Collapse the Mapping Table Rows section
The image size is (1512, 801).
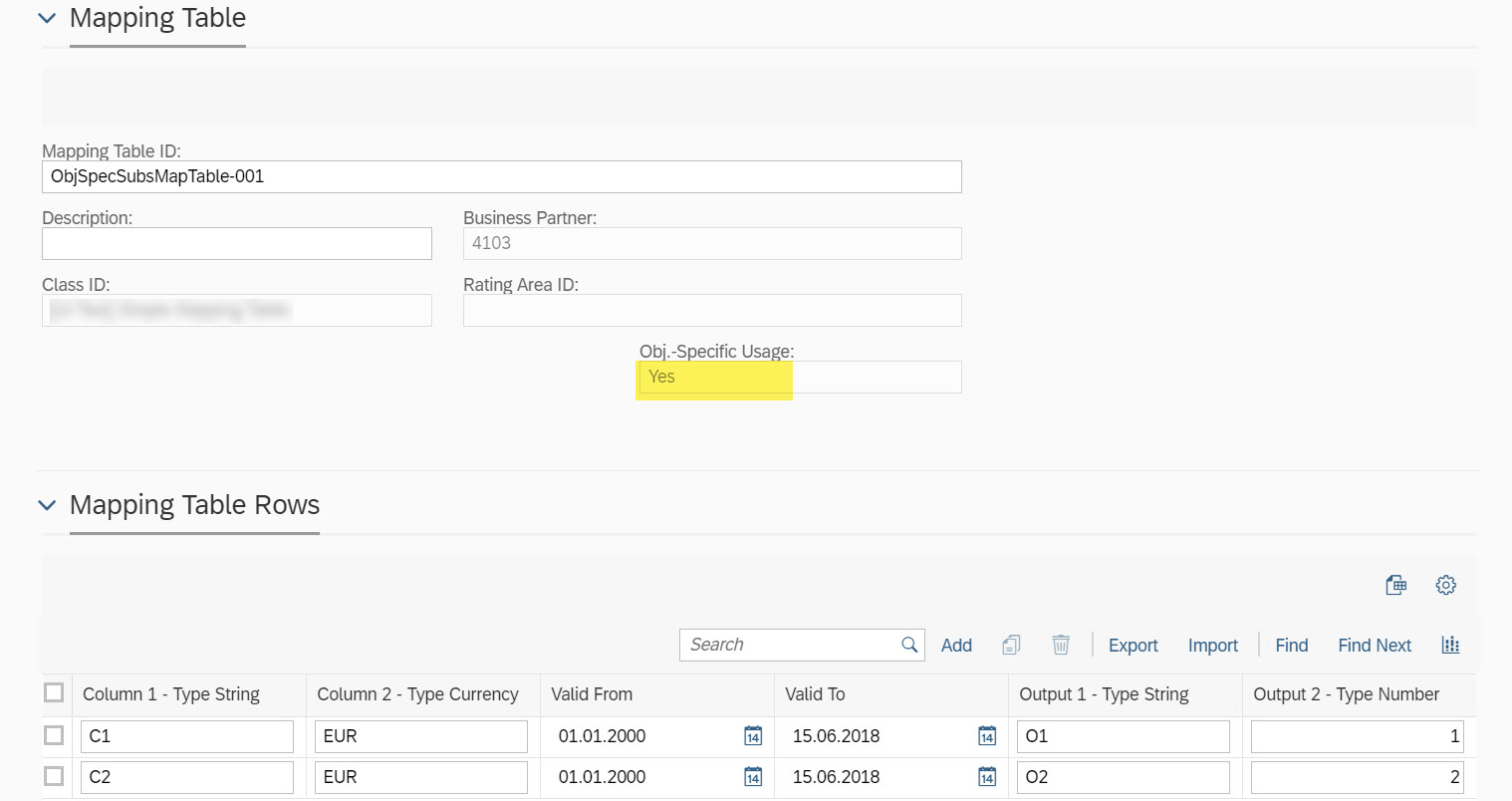tap(46, 504)
